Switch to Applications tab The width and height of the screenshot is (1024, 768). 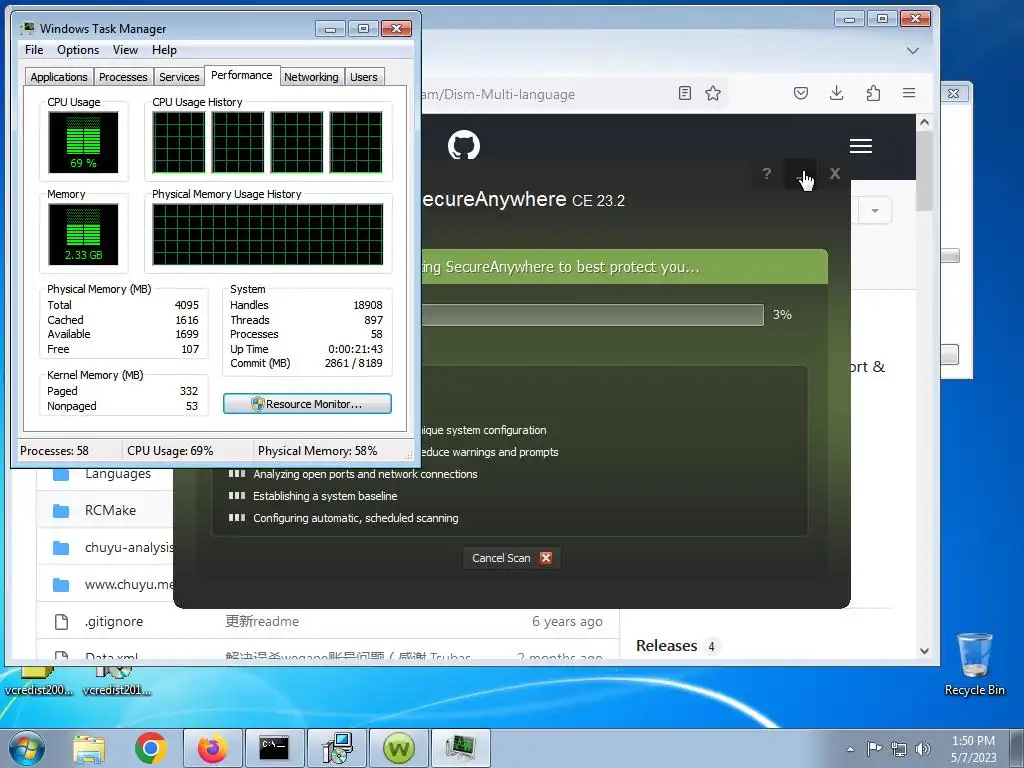pos(59,77)
